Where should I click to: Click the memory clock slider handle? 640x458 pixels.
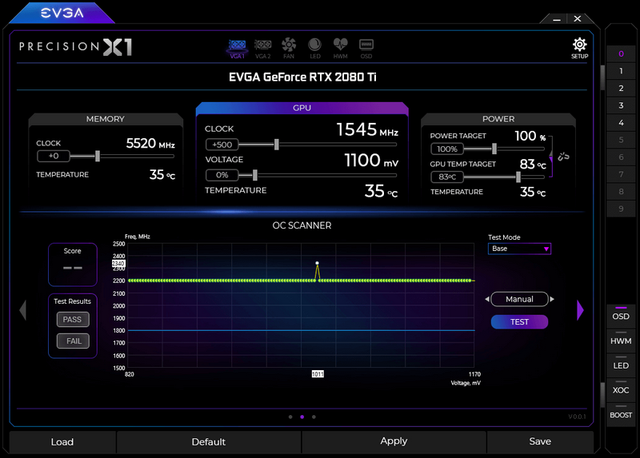pyautogui.click(x=98, y=156)
